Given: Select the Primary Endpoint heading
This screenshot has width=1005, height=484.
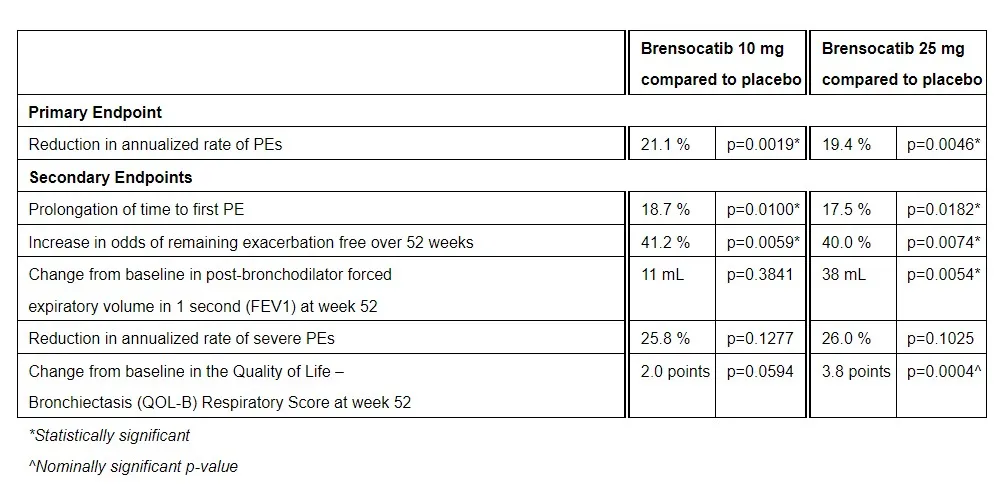Looking at the screenshot, I should coord(95,113).
